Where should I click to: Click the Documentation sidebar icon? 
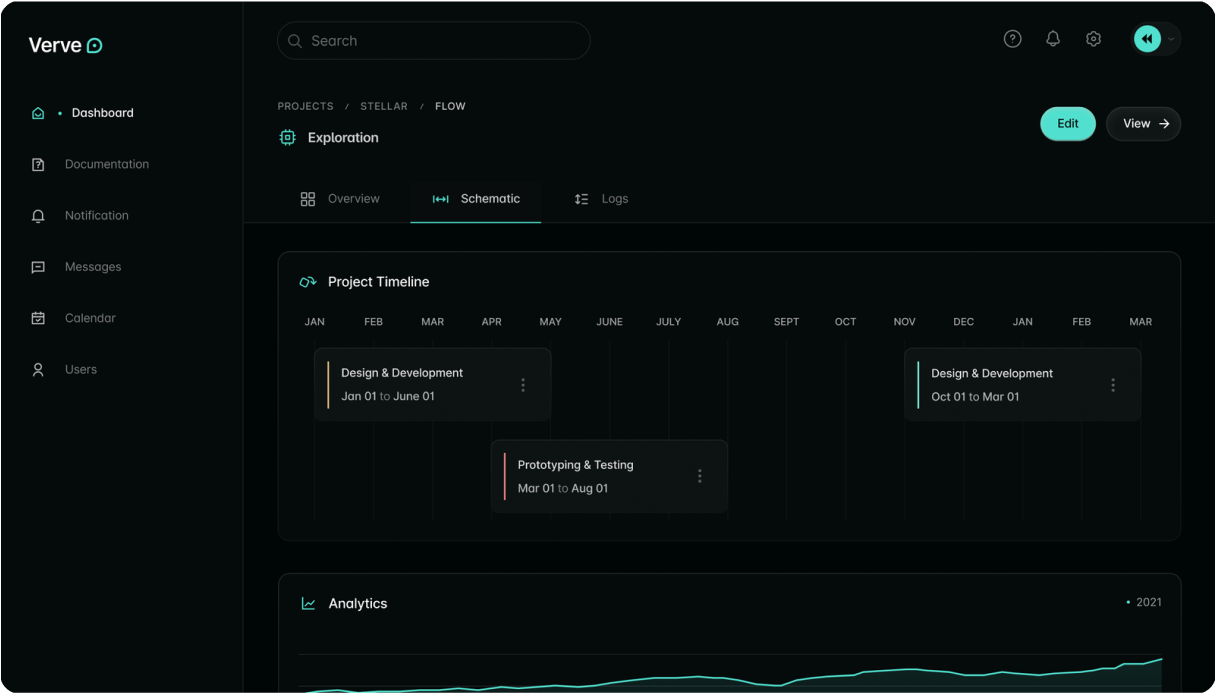point(38,164)
